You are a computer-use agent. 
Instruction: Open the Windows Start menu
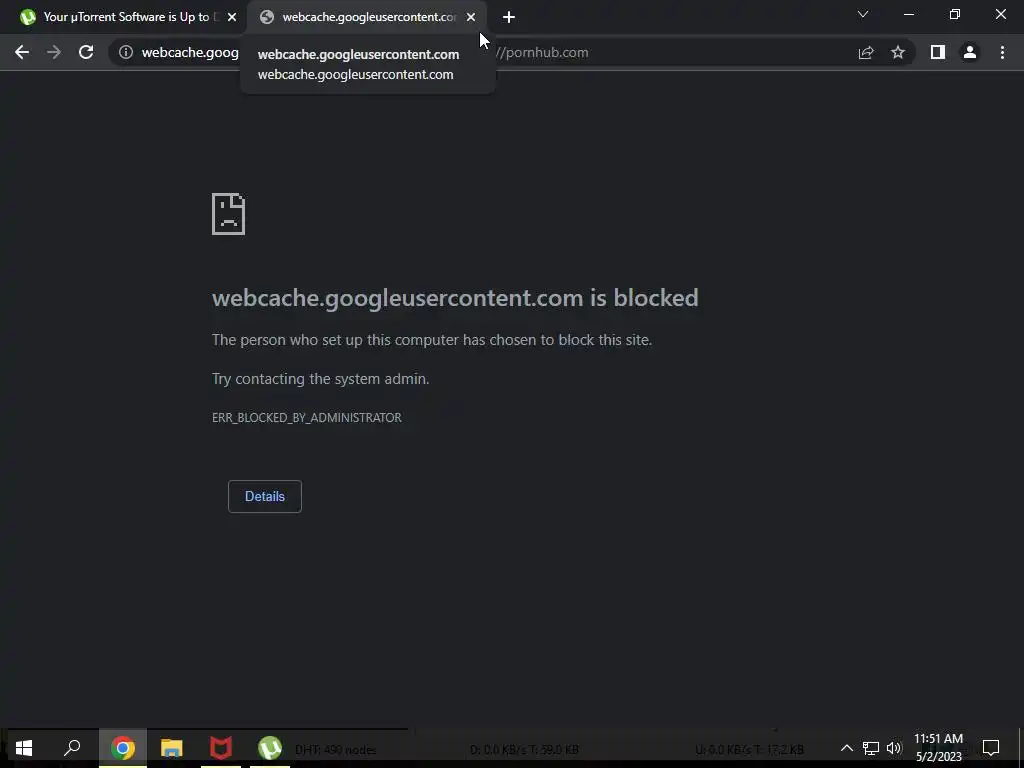point(24,748)
